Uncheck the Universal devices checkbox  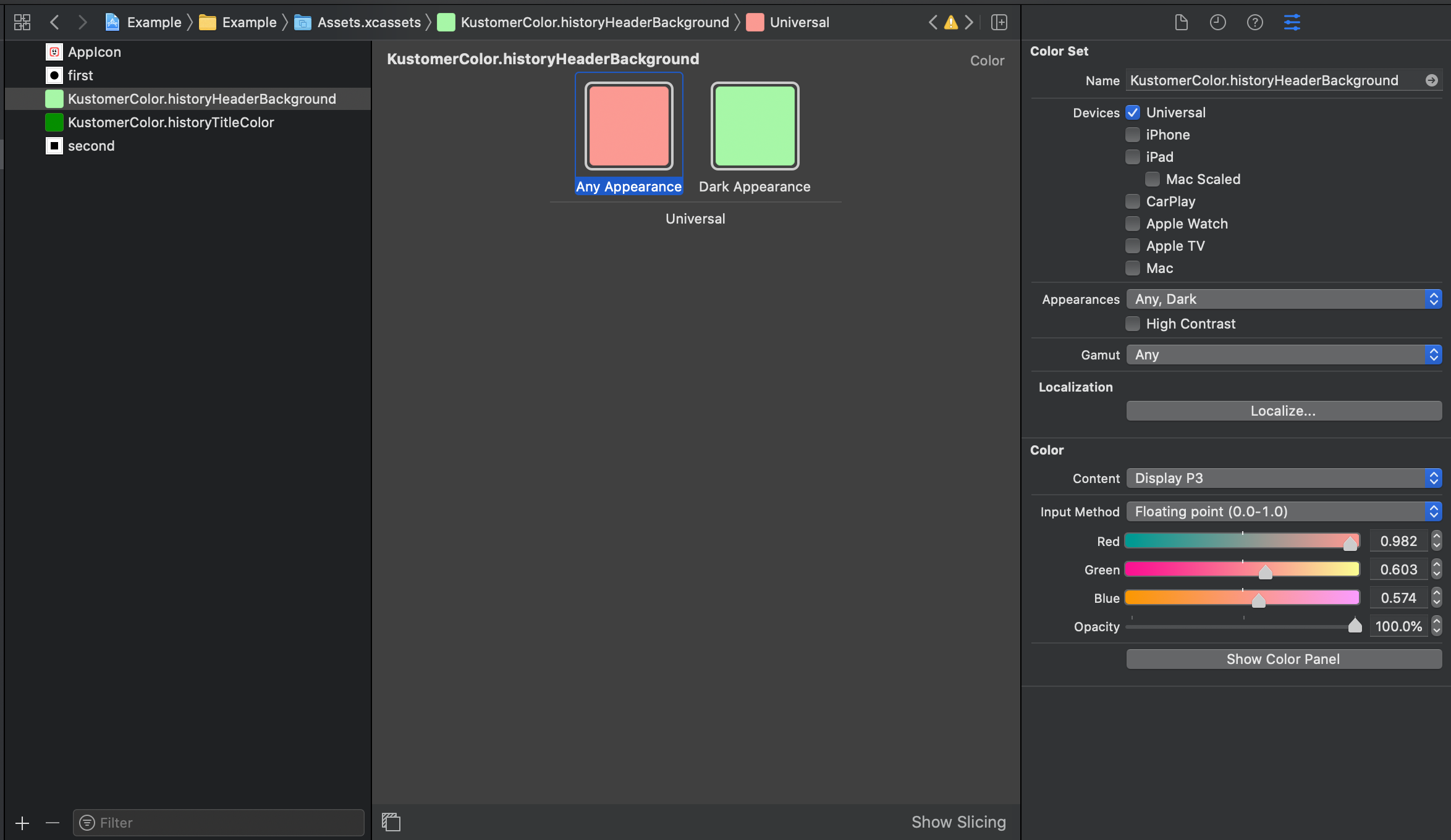(x=1132, y=112)
